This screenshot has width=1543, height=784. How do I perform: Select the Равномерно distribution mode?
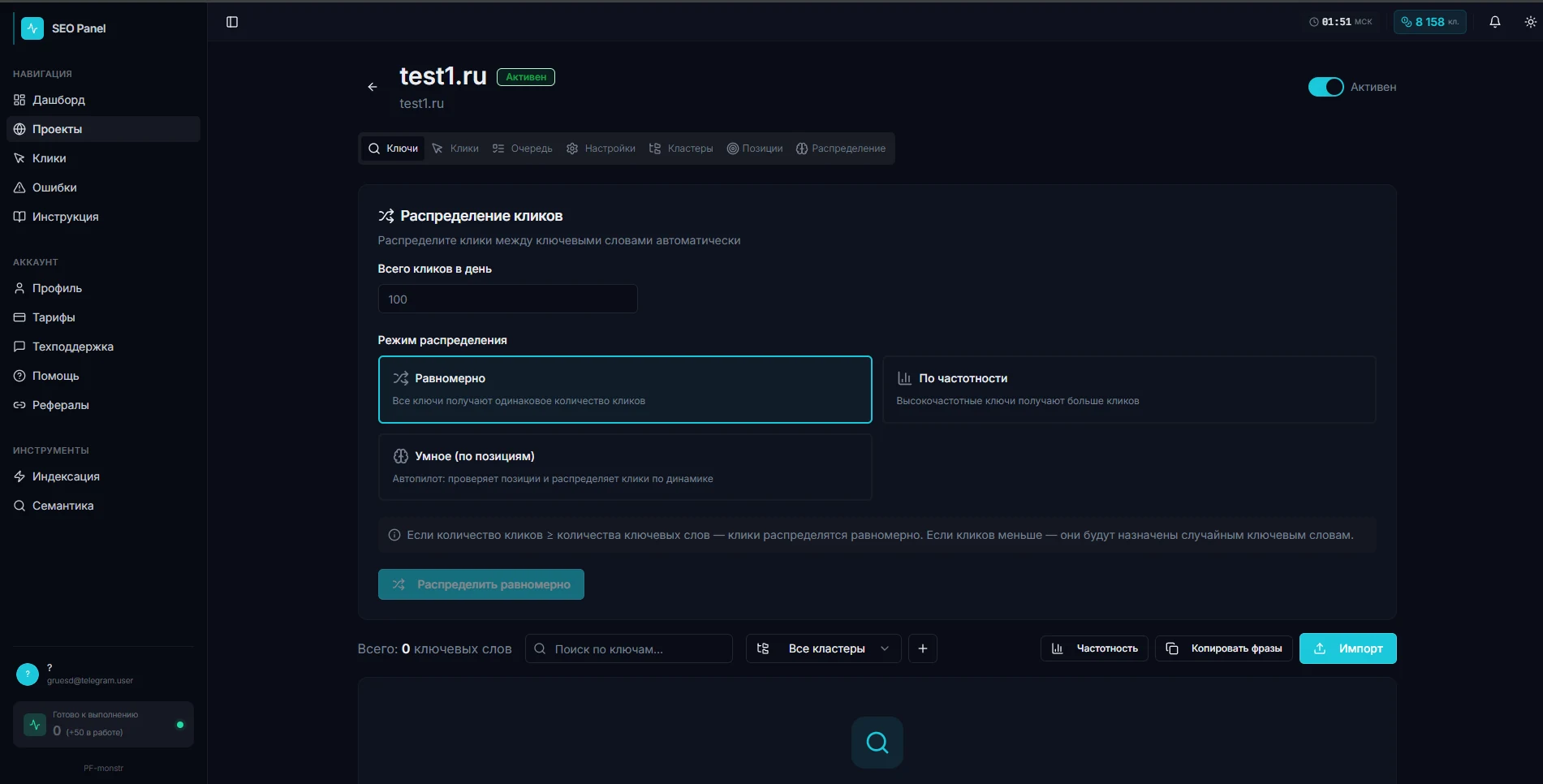(625, 390)
